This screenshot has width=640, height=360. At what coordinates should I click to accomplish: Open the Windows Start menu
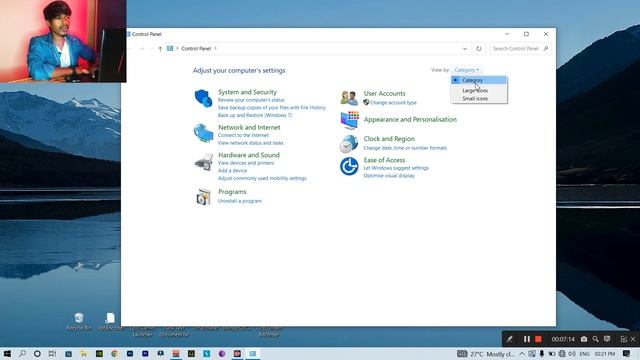[x=7, y=354]
